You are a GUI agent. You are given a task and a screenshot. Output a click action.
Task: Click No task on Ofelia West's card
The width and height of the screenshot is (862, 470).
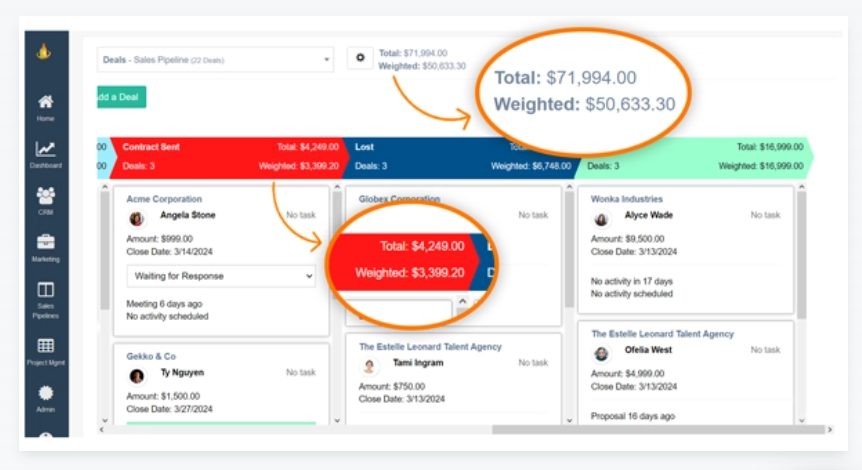point(765,350)
